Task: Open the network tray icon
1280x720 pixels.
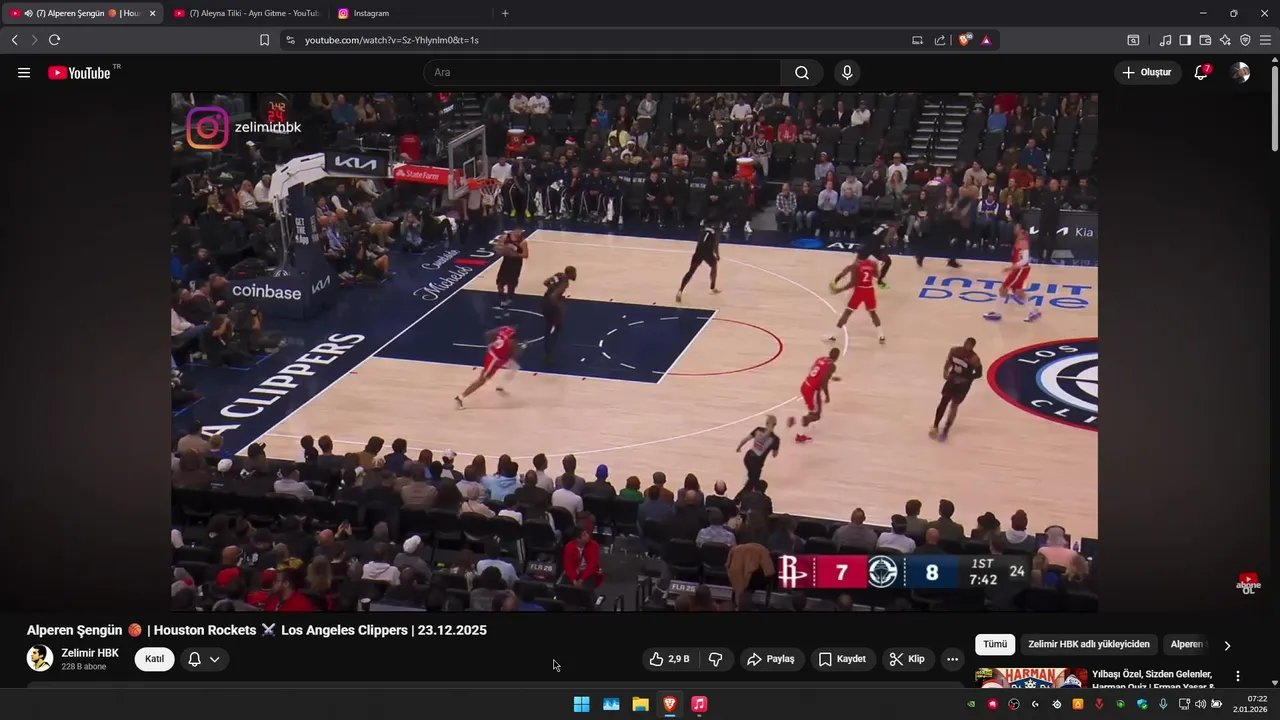Action: click(x=1184, y=704)
